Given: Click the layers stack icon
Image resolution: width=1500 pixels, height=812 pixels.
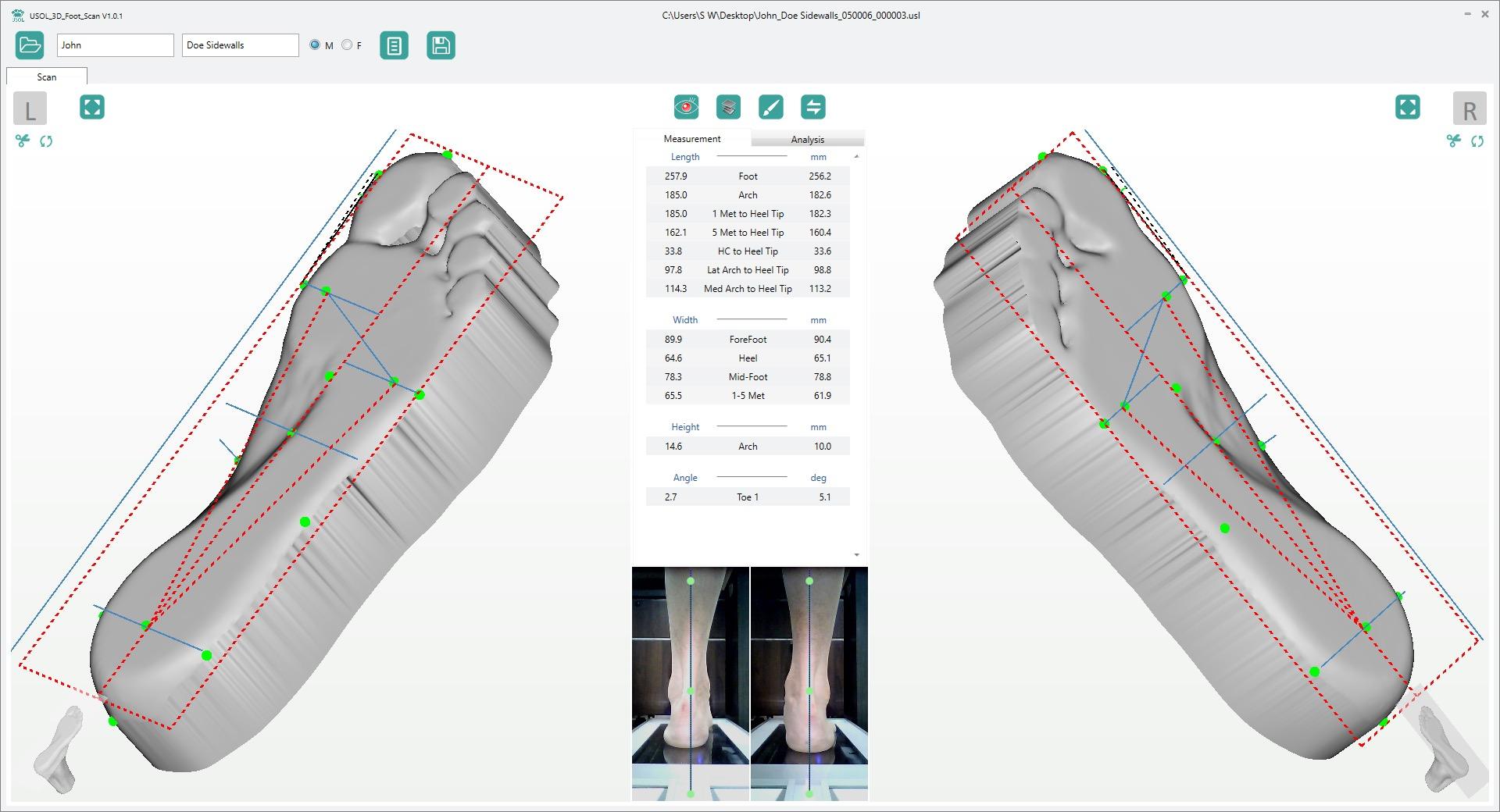Looking at the screenshot, I should 728,107.
